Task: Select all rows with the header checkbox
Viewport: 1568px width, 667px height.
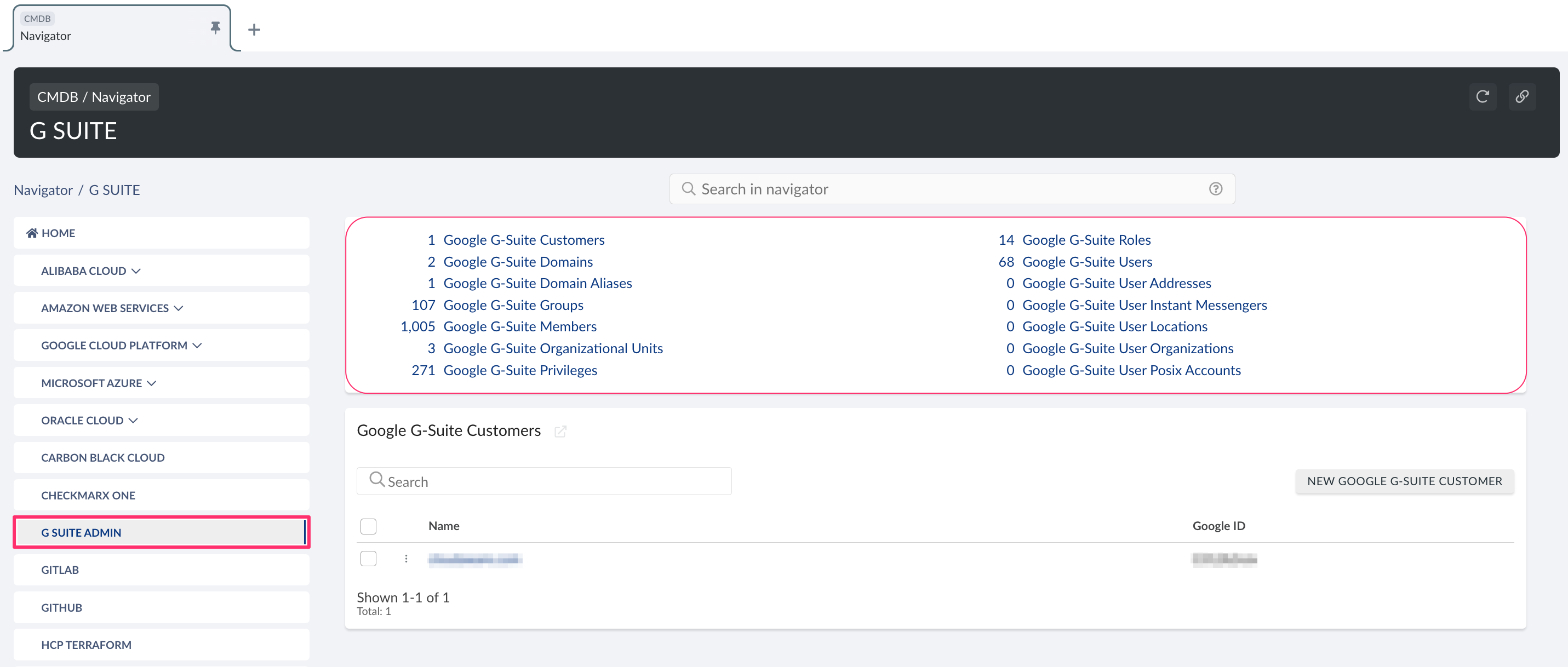Action: [368, 526]
